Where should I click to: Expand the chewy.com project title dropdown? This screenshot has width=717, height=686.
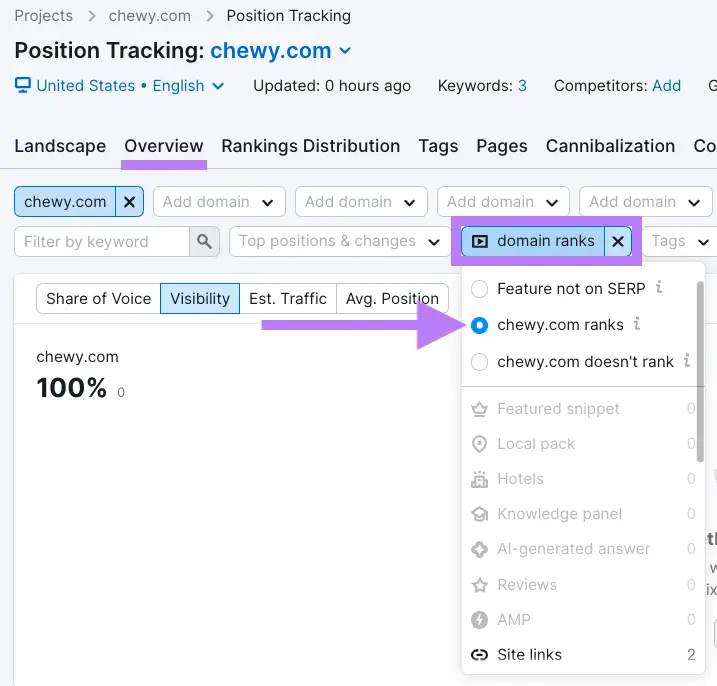[x=346, y=50]
